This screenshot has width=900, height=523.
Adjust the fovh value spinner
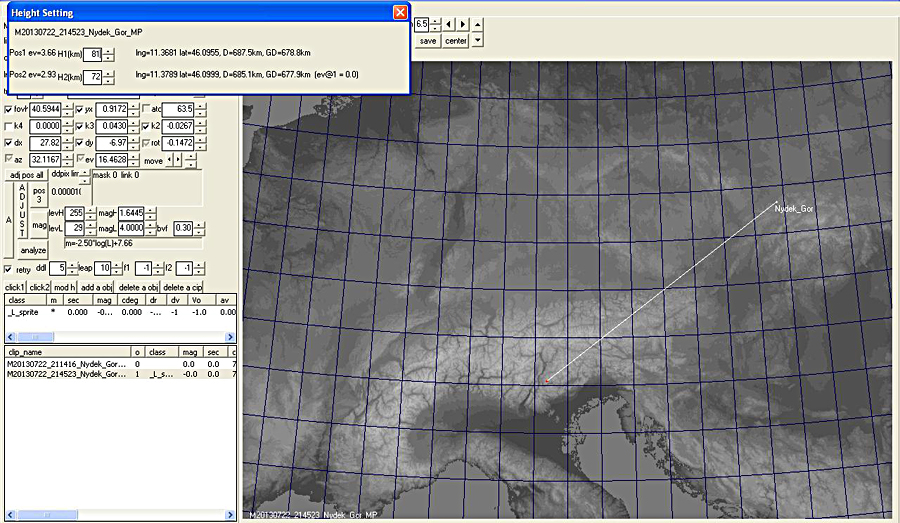point(68,109)
